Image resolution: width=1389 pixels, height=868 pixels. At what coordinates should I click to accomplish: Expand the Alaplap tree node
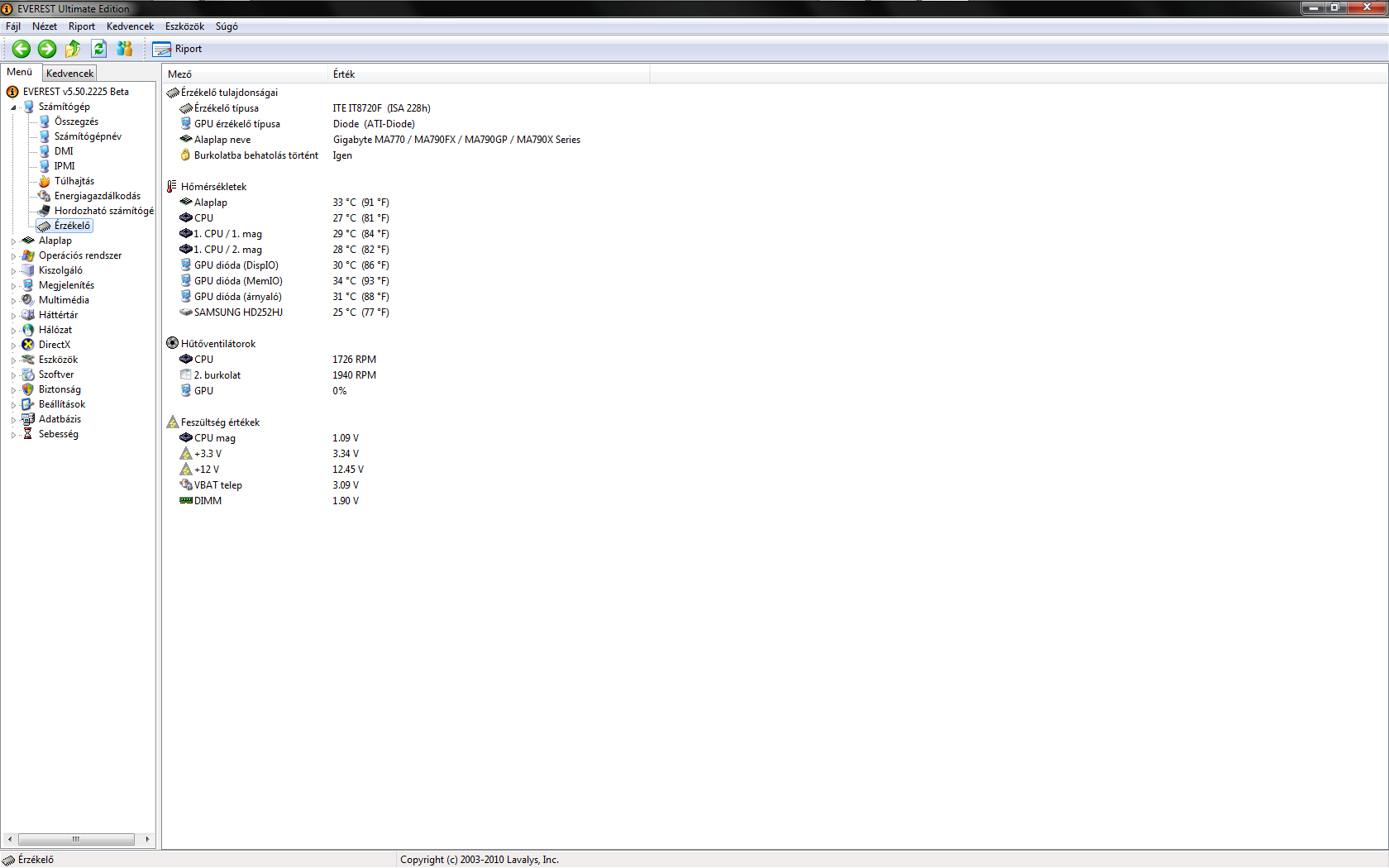(13, 241)
